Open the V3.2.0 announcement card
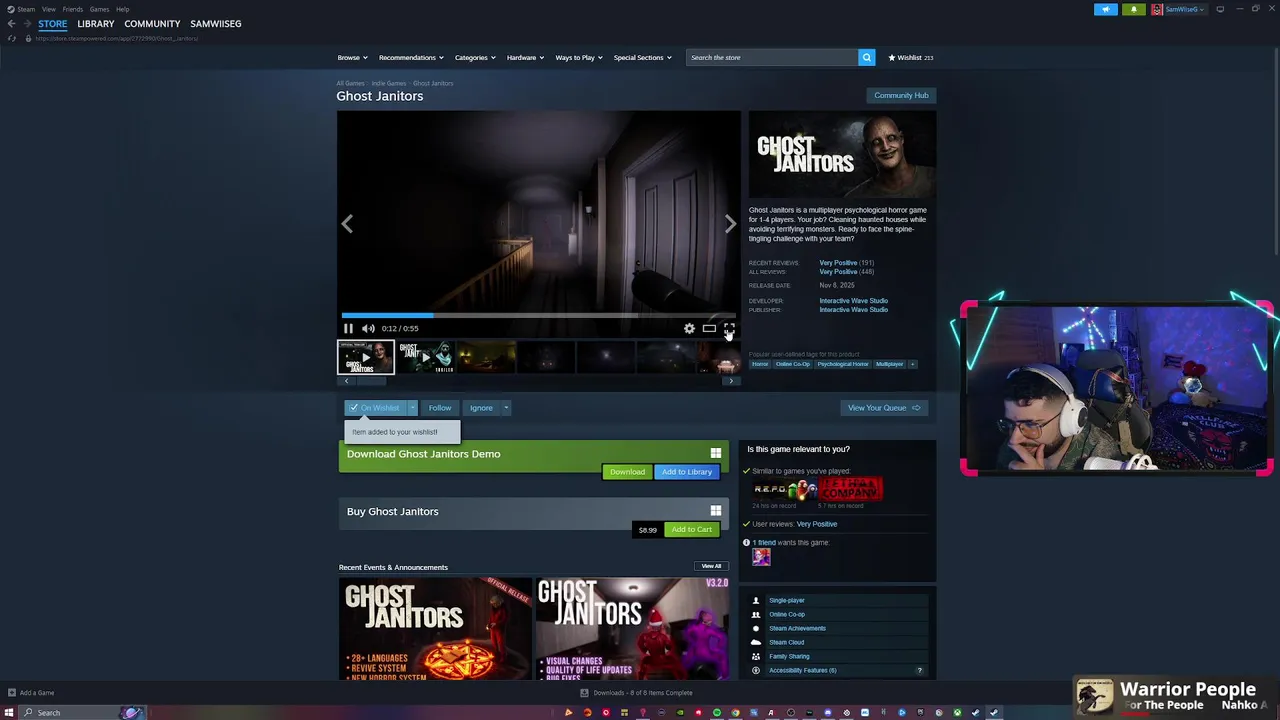Image resolution: width=1280 pixels, height=720 pixels. (x=633, y=628)
